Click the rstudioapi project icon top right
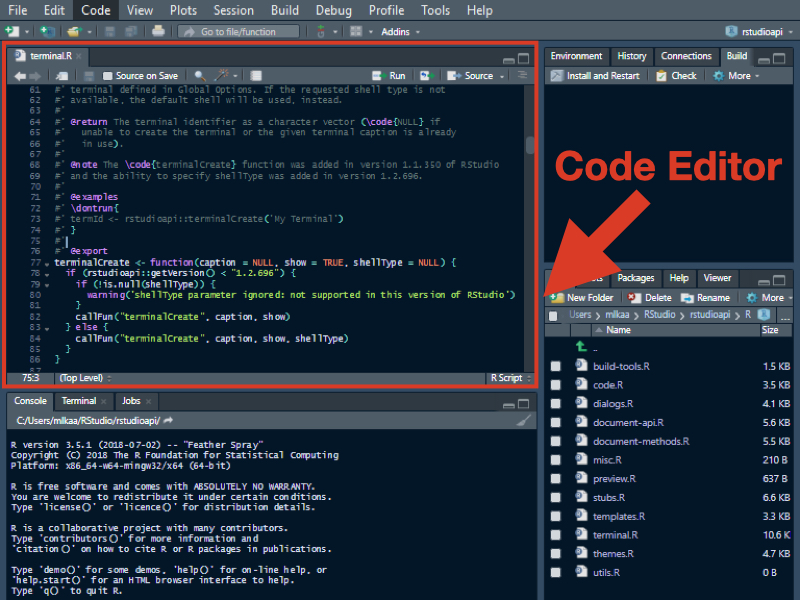The image size is (800, 600). tap(731, 32)
